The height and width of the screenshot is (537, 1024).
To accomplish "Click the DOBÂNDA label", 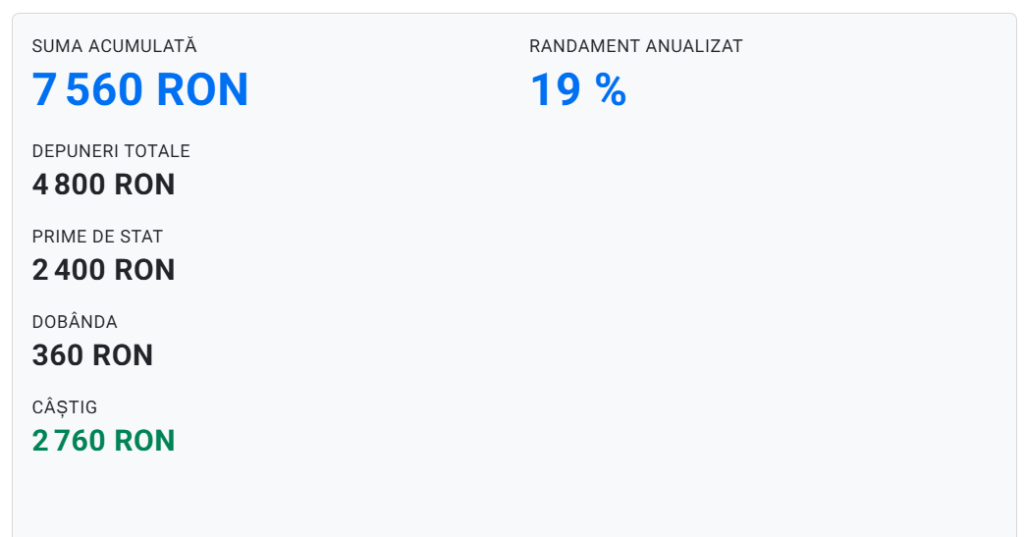I will click(75, 322).
